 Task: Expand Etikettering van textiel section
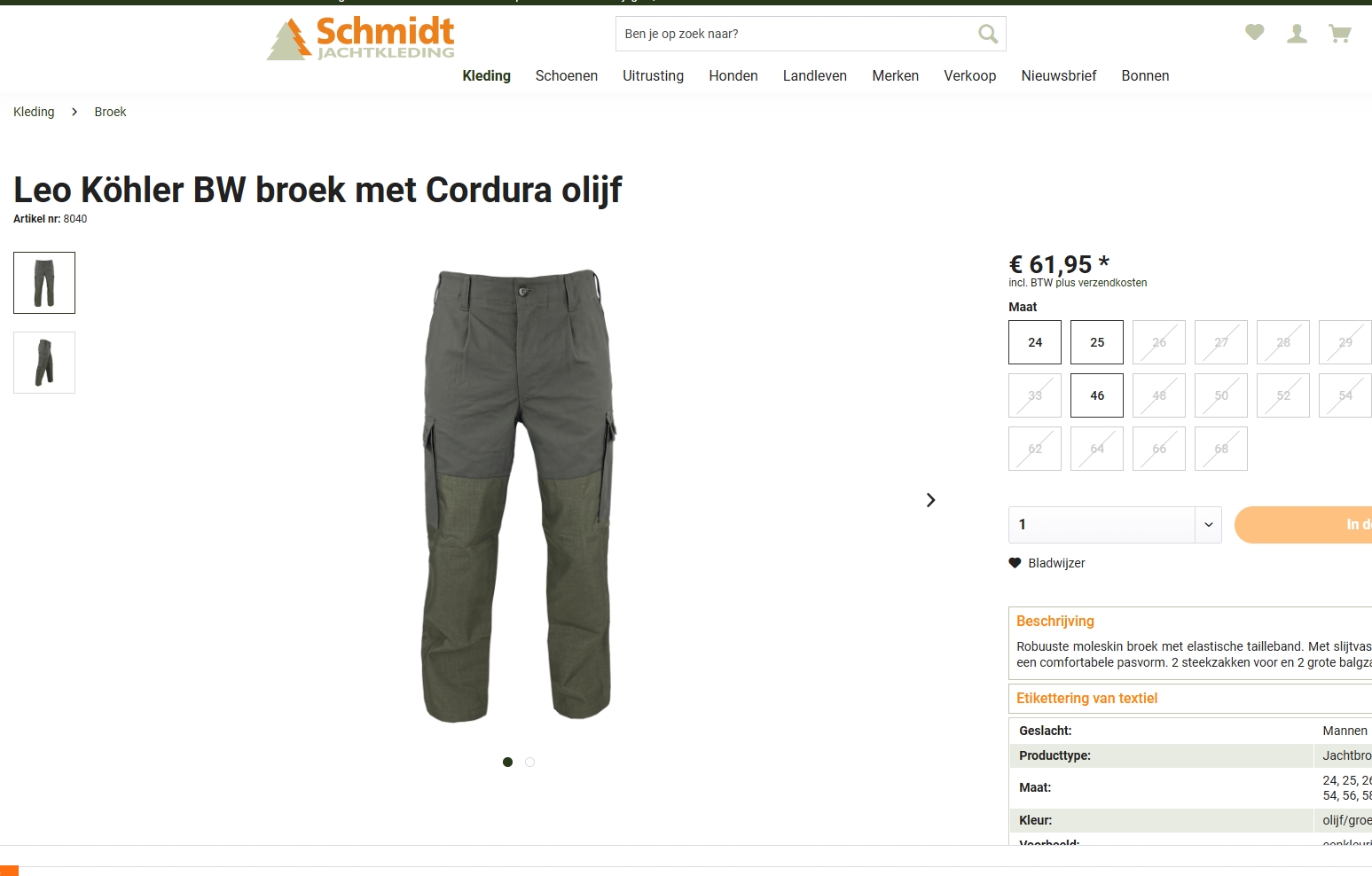click(x=1087, y=698)
